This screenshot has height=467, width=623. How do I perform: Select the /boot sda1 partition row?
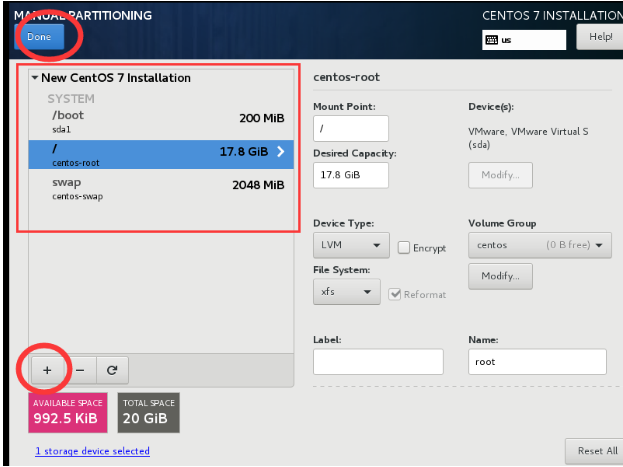tap(161, 122)
